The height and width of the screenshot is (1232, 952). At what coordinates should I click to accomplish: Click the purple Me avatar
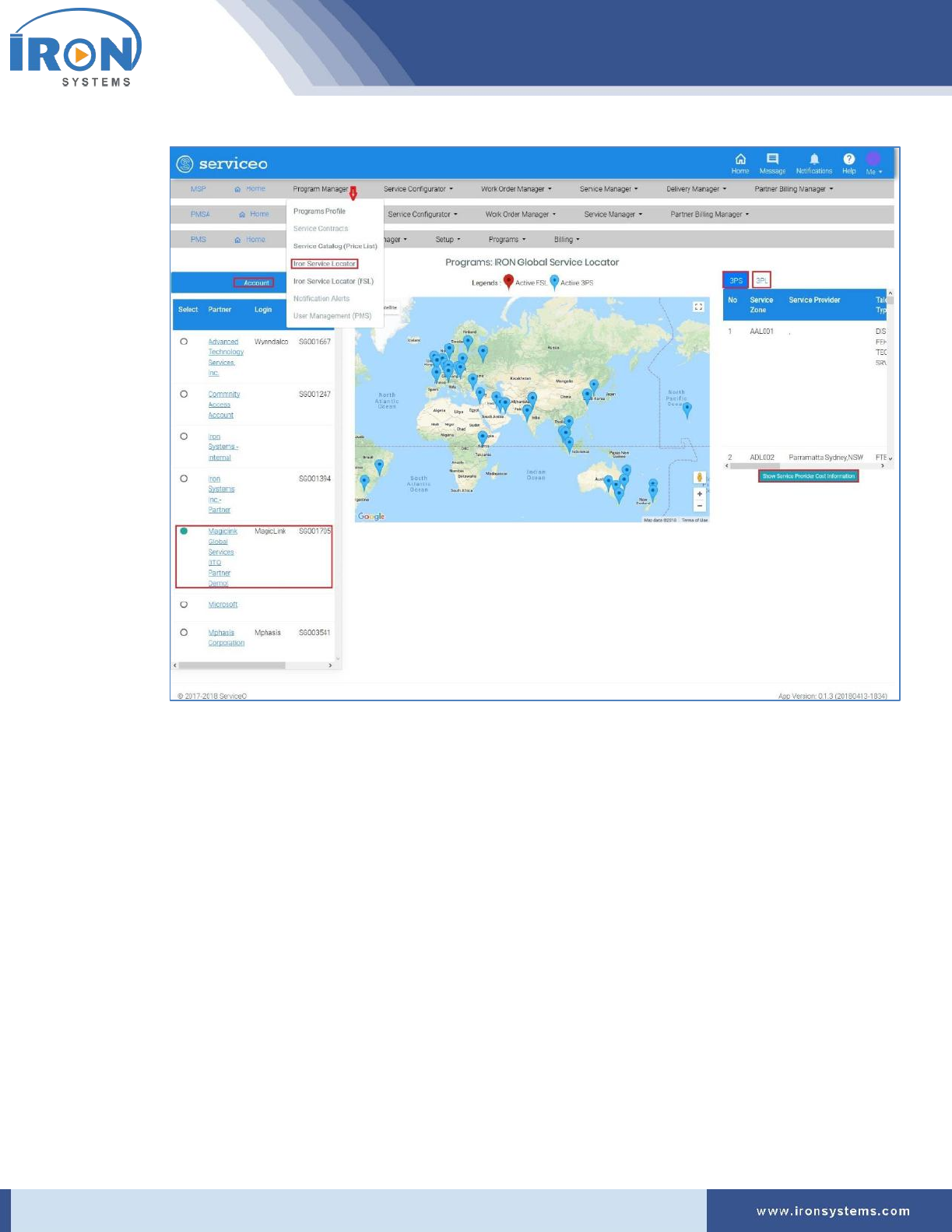click(x=874, y=160)
